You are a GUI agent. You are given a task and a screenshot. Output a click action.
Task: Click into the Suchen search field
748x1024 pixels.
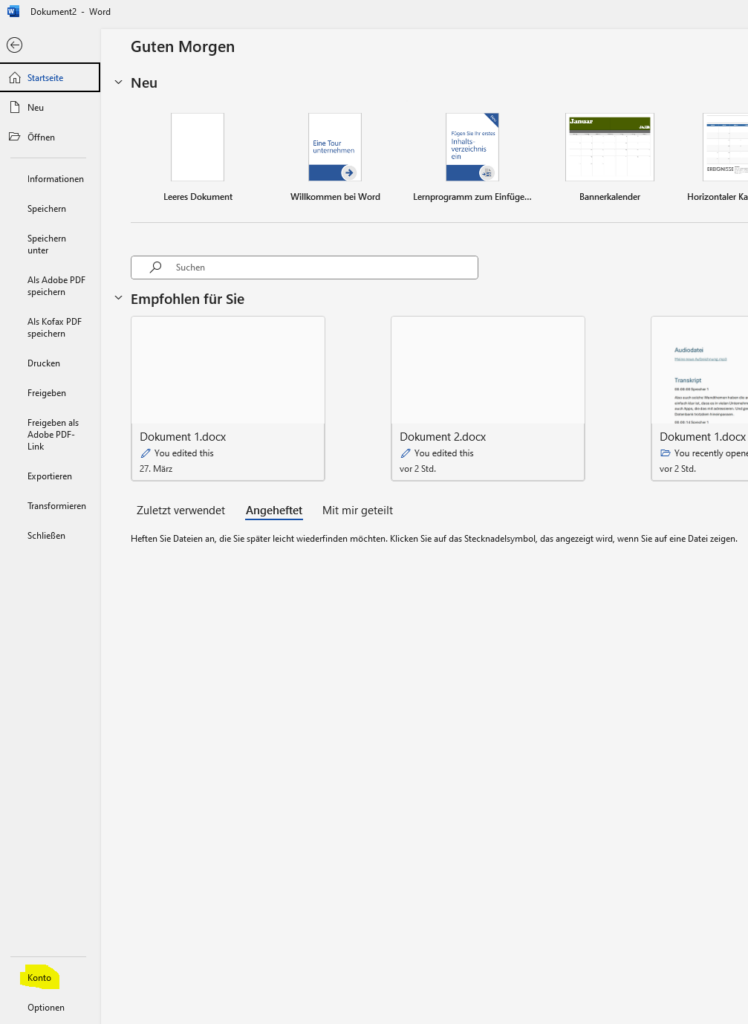pos(304,267)
